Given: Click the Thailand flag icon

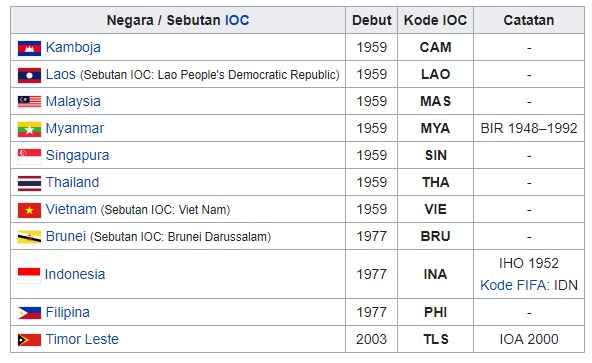Looking at the screenshot, I should pos(29,184).
